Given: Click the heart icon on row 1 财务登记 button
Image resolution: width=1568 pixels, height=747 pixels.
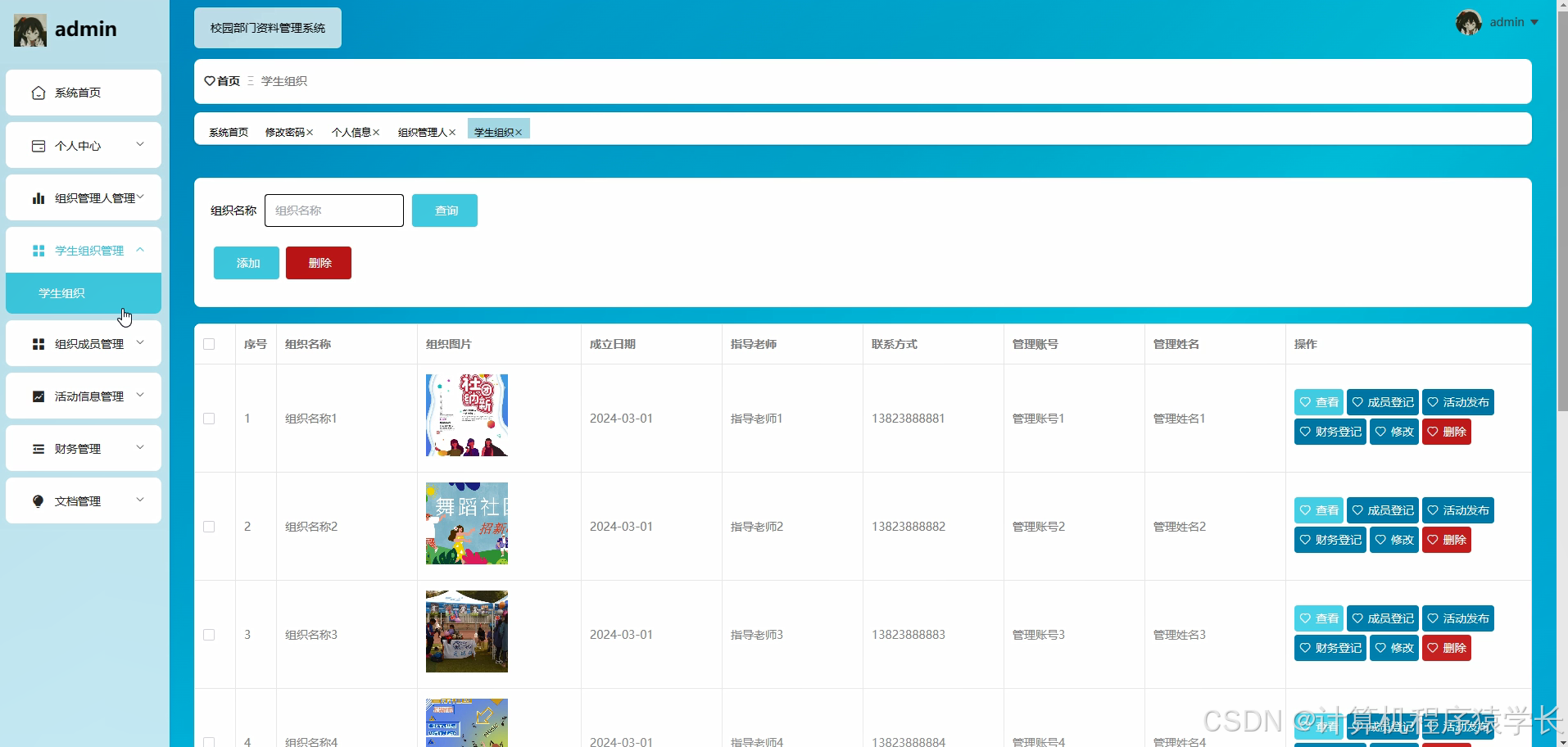Looking at the screenshot, I should coord(1305,432).
